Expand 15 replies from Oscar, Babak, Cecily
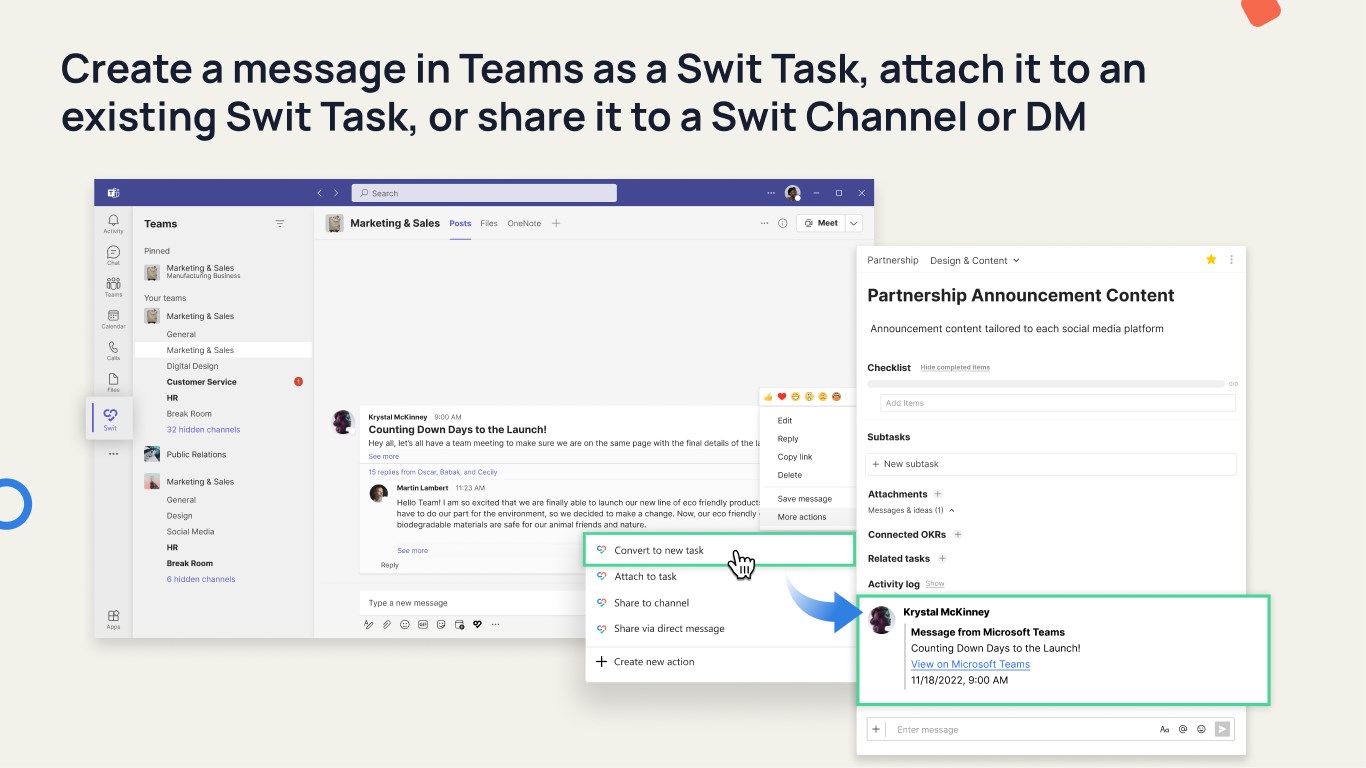The image size is (1366, 768). (x=433, y=472)
